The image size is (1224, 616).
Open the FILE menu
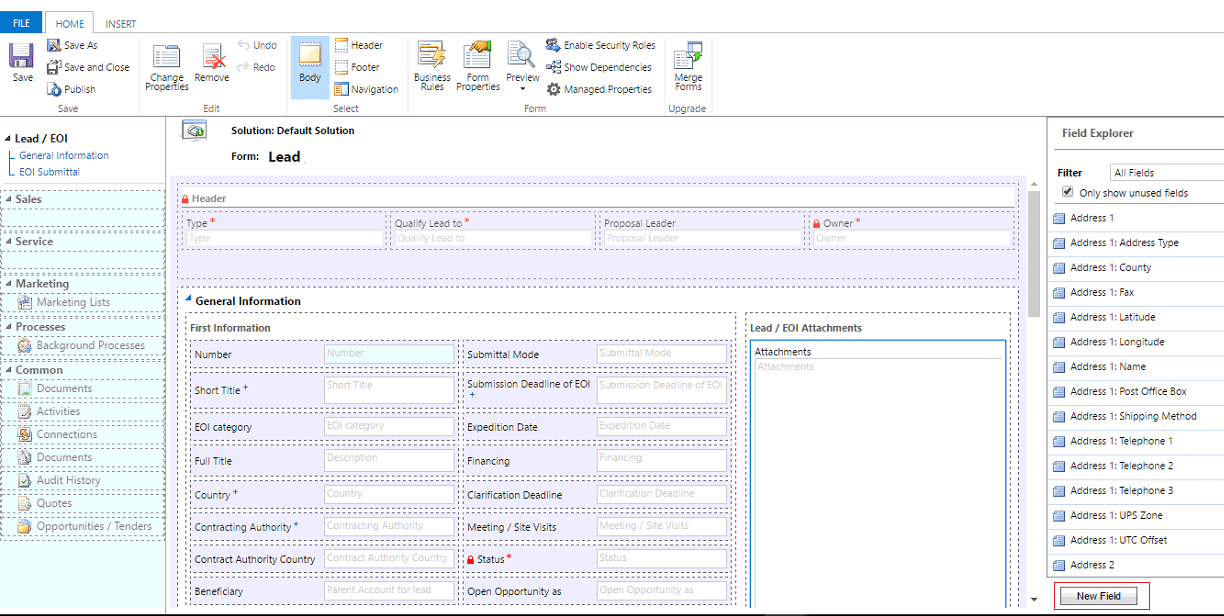[20, 22]
